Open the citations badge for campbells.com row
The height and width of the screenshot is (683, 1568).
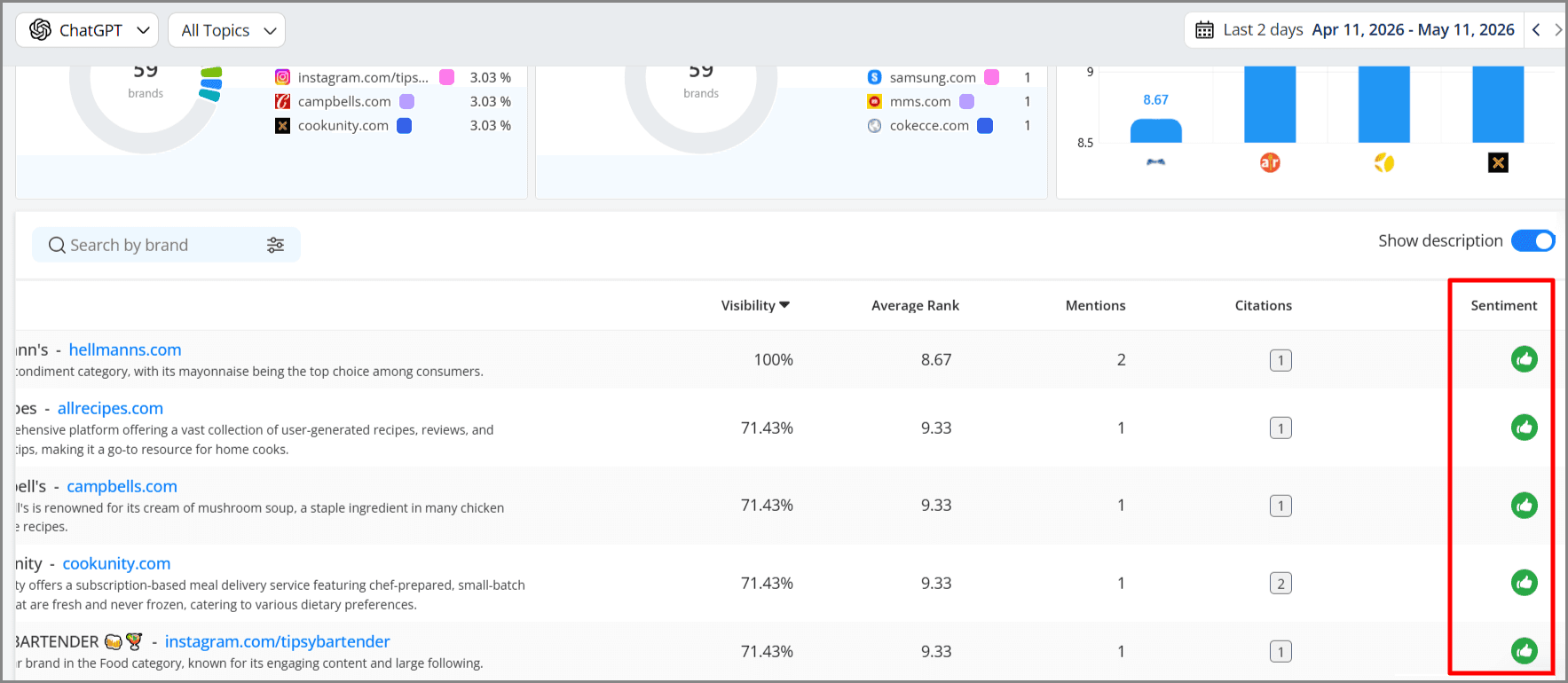tap(1280, 506)
